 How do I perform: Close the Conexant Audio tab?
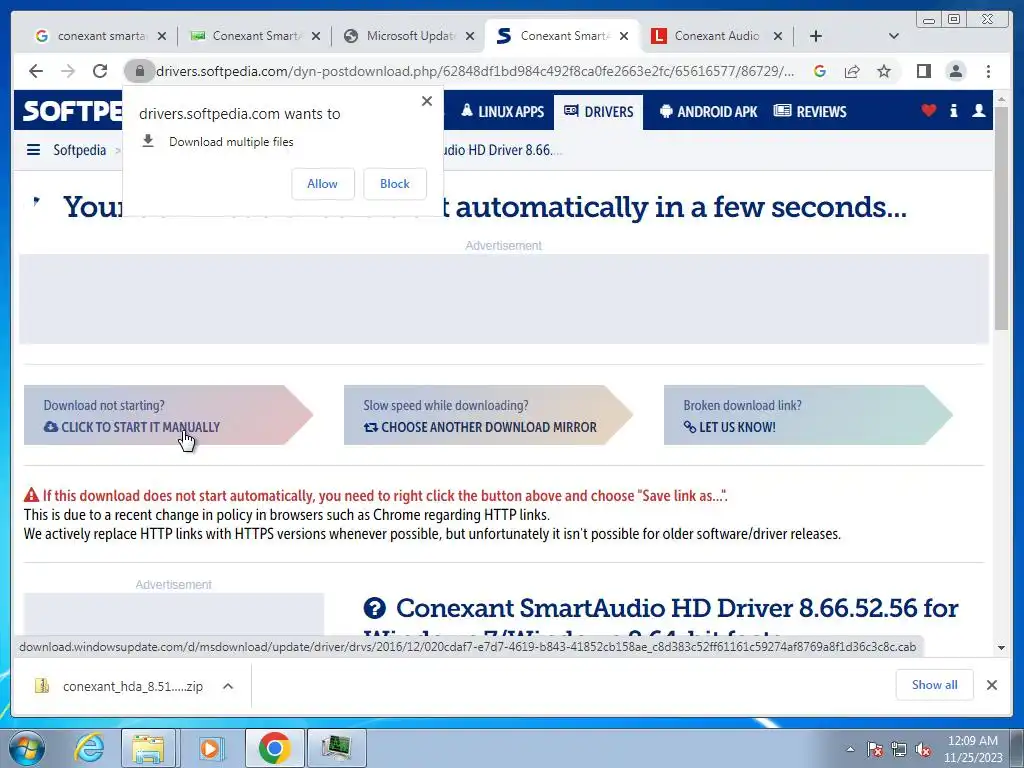click(778, 36)
